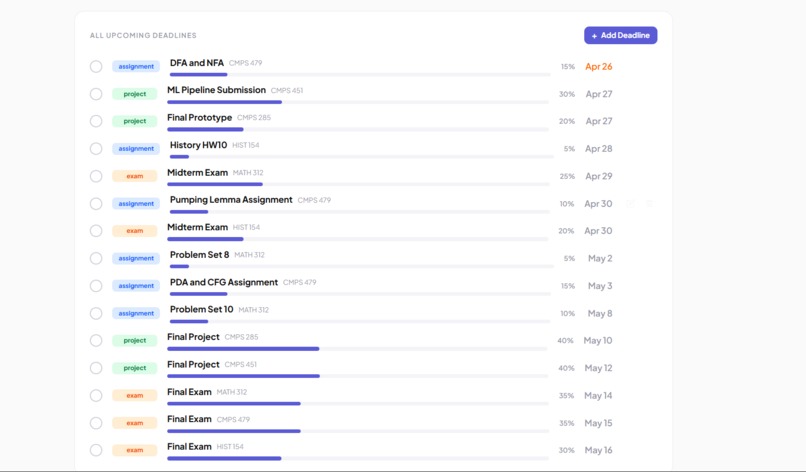Image resolution: width=806 pixels, height=472 pixels.
Task: Check the CMPS 285 Final Project circle
Action: click(x=96, y=340)
